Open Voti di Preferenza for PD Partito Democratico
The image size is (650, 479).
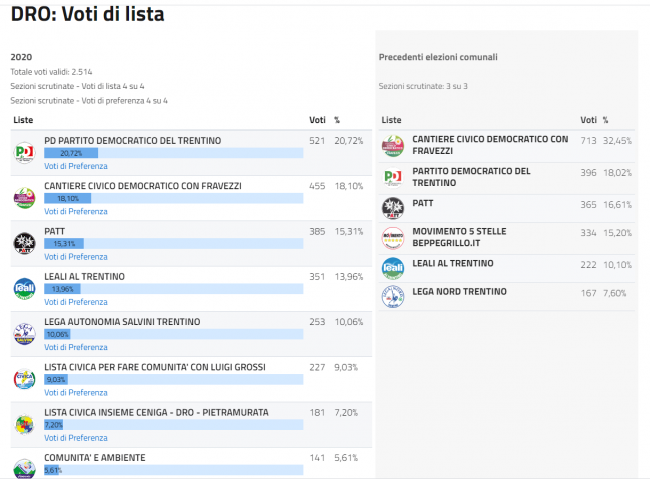pyautogui.click(x=75, y=166)
